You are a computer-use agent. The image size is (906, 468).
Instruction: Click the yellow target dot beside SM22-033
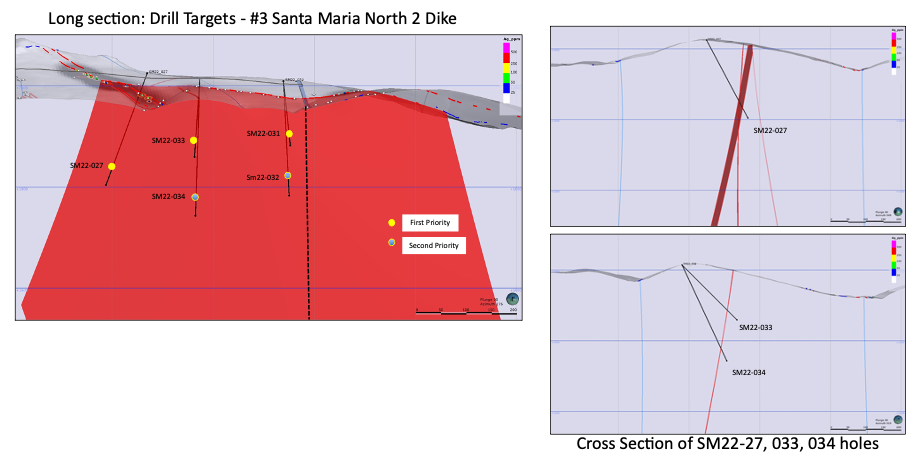coord(194,140)
